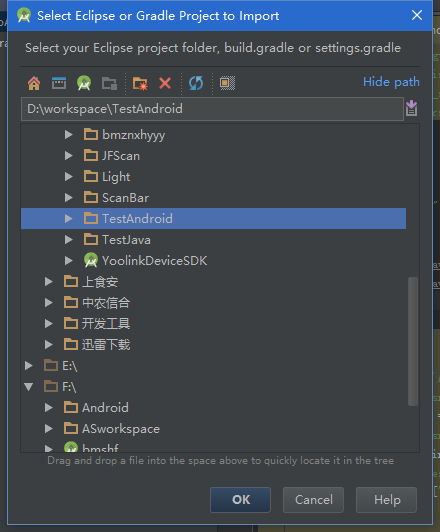Expand the TestAndroid folder arrow
Viewport: 440px width, 532px height.
pyautogui.click(x=69, y=219)
